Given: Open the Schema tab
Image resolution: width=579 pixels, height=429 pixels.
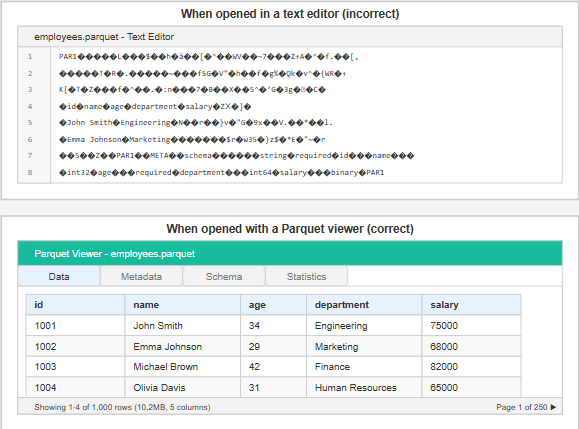Looking at the screenshot, I should coord(224,276).
